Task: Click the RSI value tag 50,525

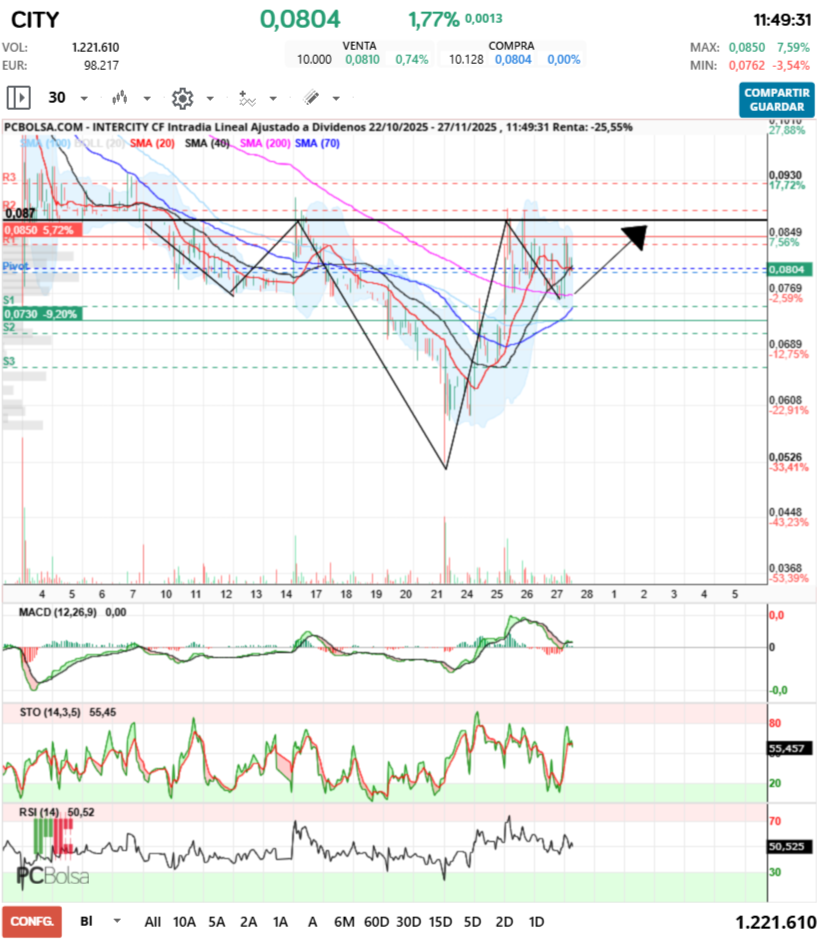Action: tap(790, 847)
